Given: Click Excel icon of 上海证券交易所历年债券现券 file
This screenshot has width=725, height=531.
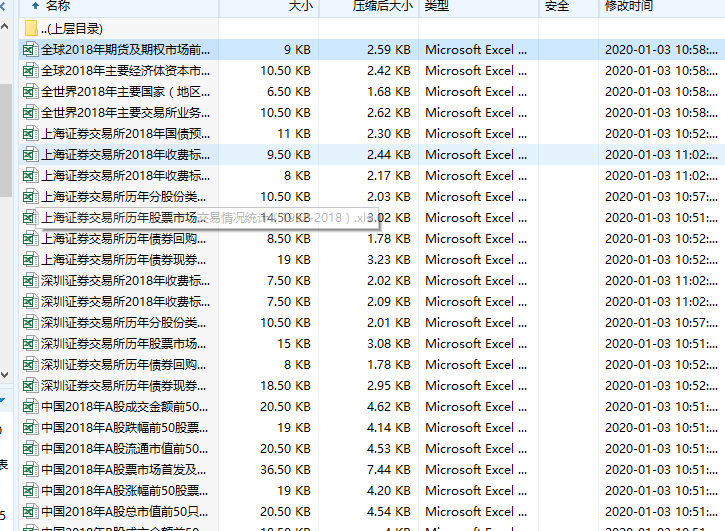Looking at the screenshot, I should coord(31,259).
